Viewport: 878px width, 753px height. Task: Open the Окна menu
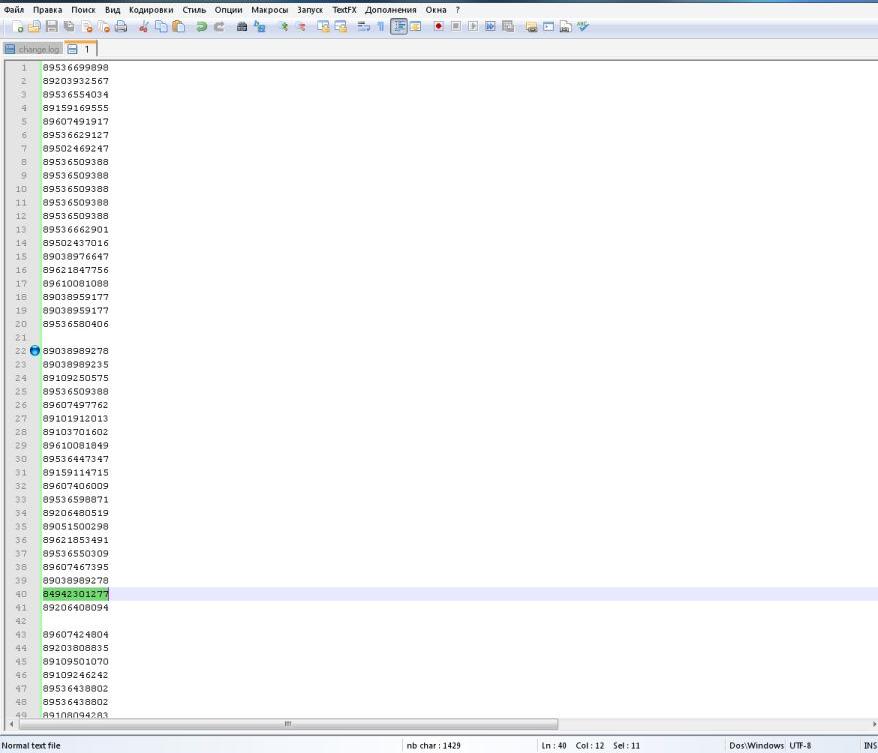pos(436,10)
